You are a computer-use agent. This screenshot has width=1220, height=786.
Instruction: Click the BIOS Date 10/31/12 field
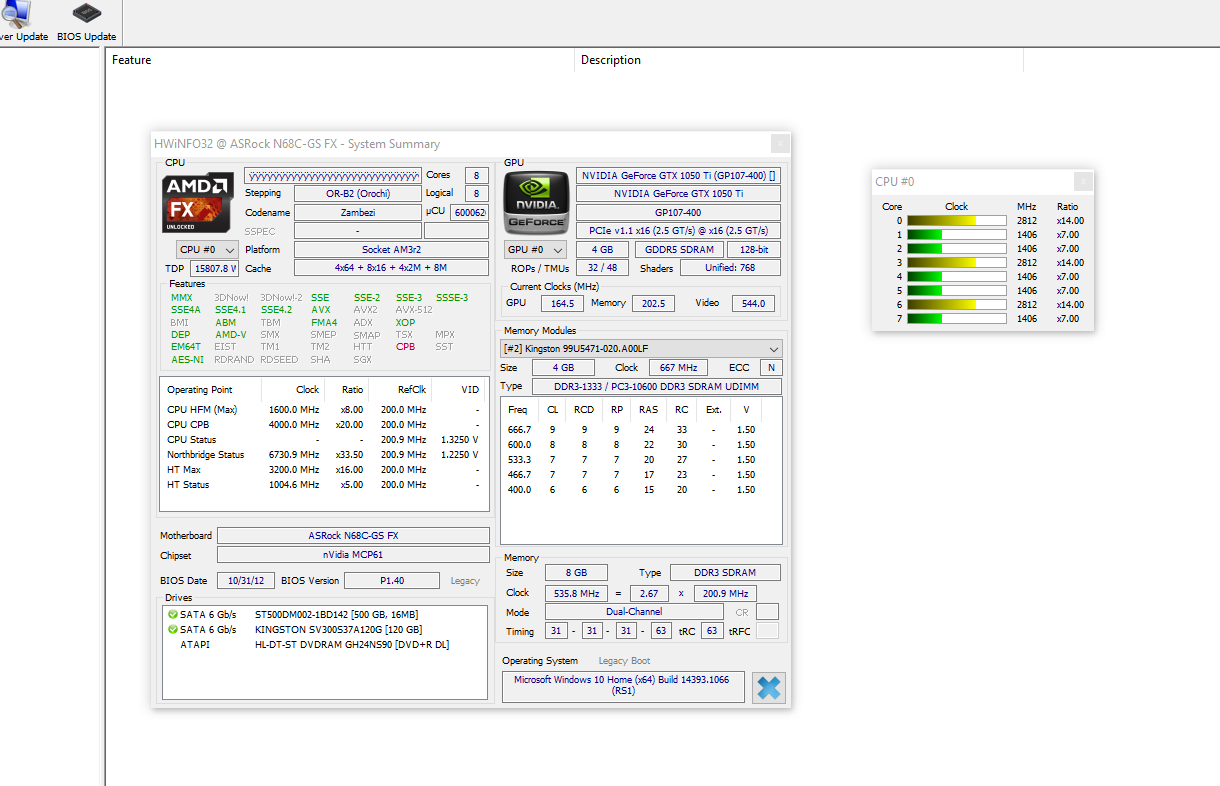click(245, 581)
